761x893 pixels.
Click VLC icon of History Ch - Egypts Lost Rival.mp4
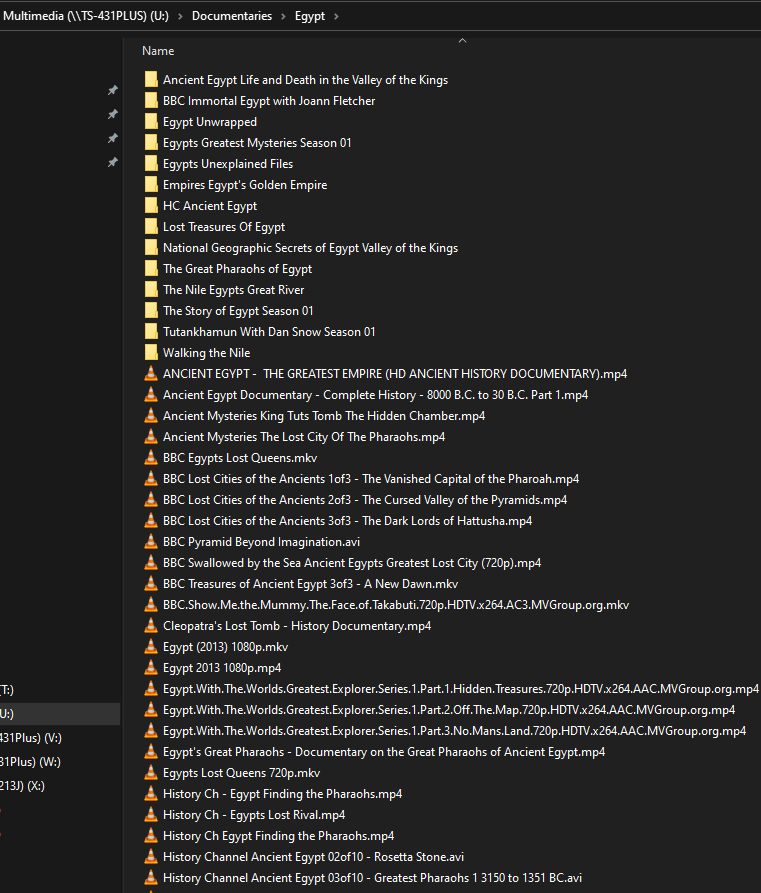click(151, 814)
